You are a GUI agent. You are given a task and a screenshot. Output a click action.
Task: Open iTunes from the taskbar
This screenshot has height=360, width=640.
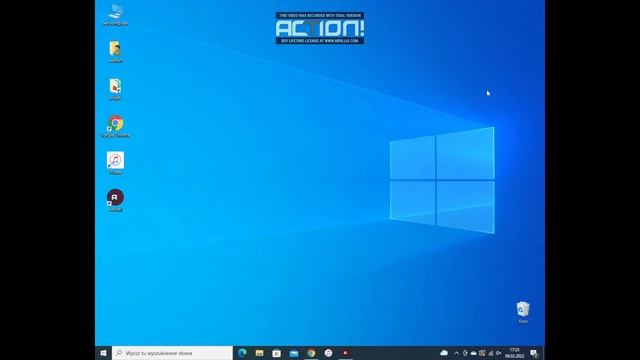click(x=328, y=353)
